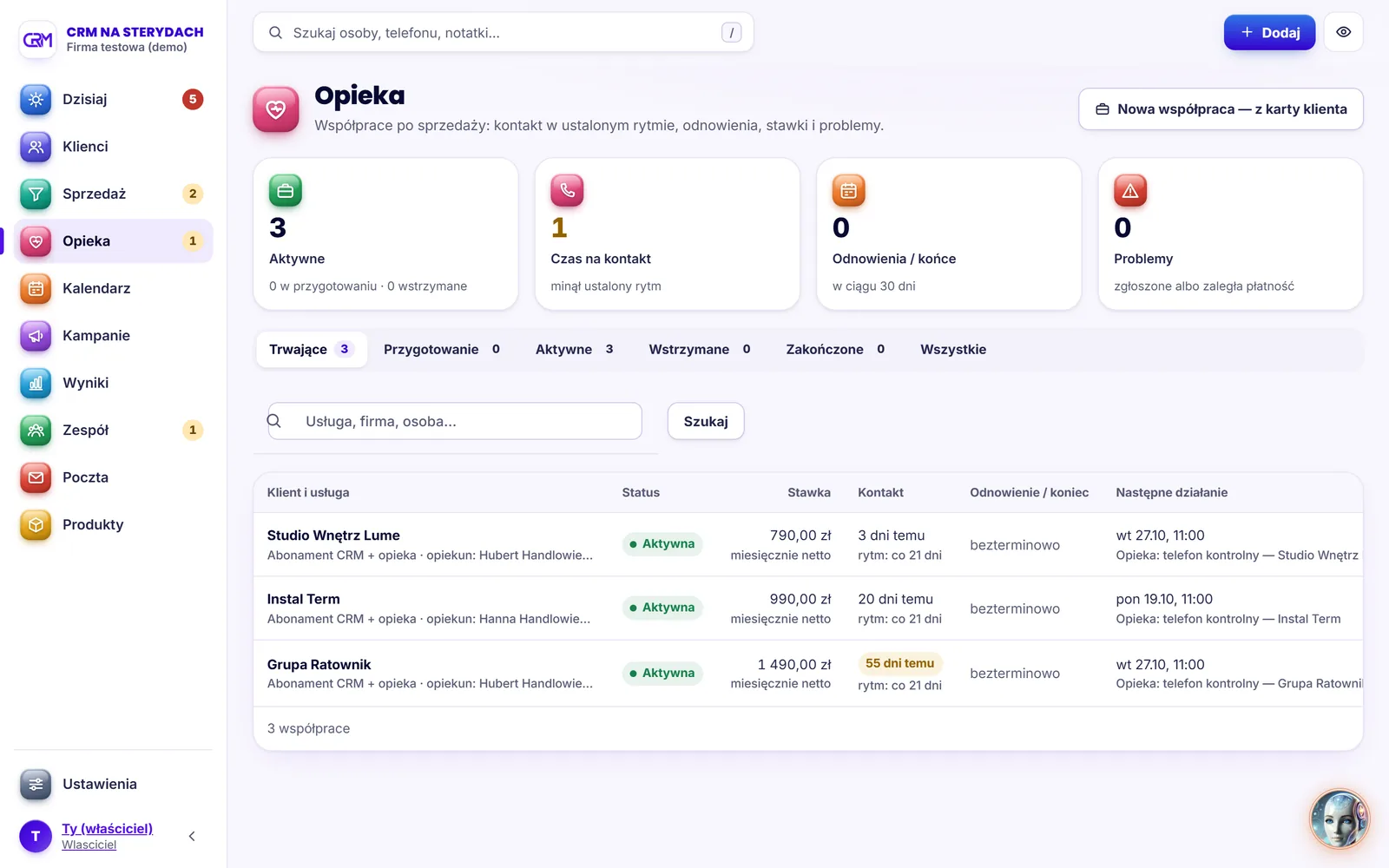Image resolution: width=1389 pixels, height=868 pixels.
Task: Click magnifier icon in Usługa filter field
Action: [274, 421]
